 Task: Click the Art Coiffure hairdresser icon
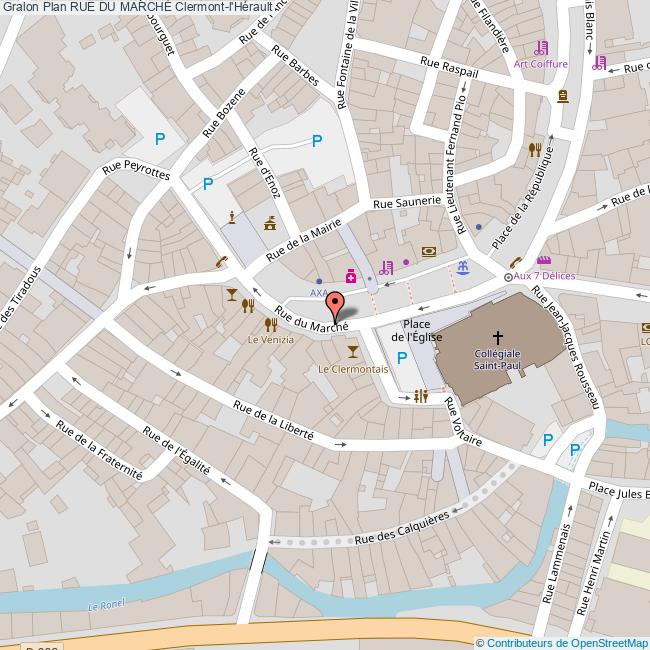pyautogui.click(x=541, y=47)
